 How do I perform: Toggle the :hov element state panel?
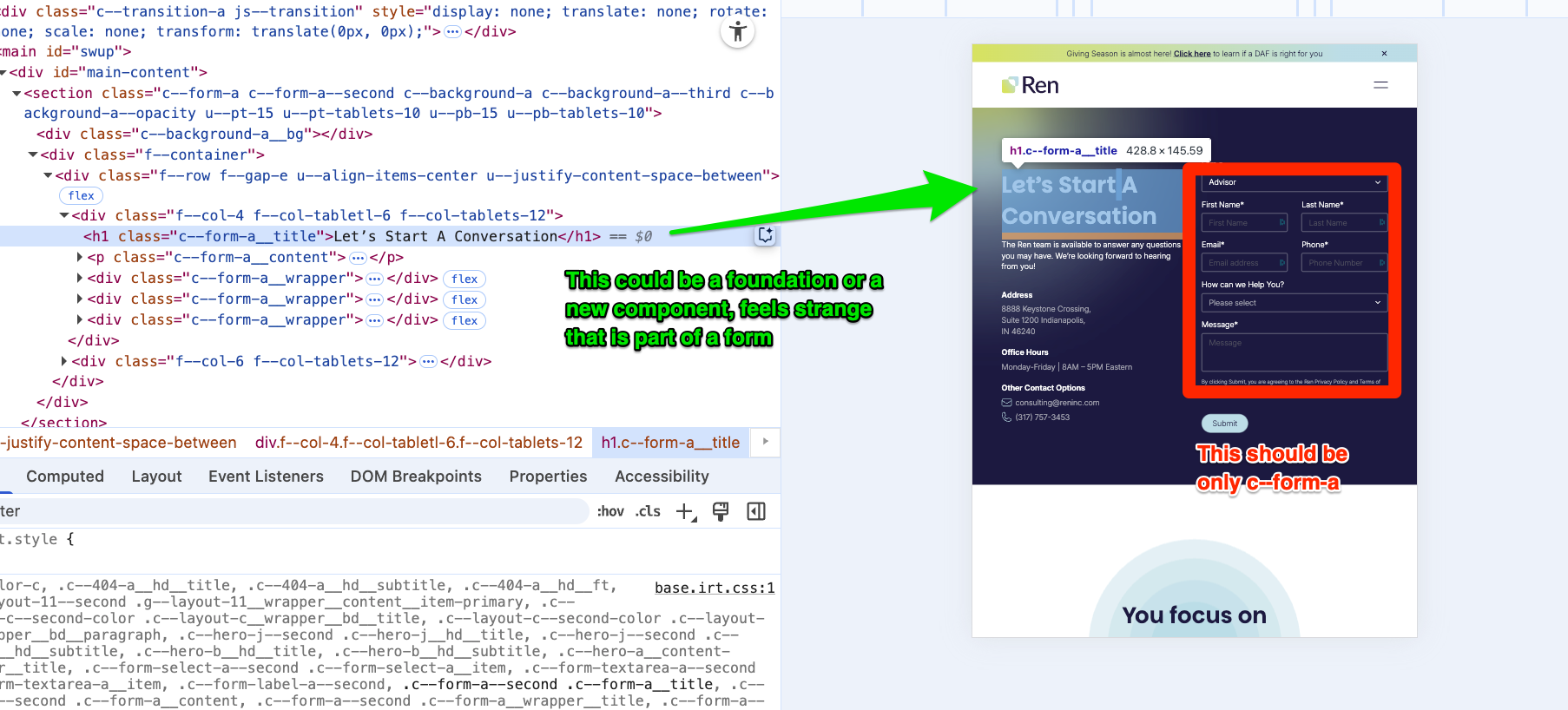tap(610, 512)
